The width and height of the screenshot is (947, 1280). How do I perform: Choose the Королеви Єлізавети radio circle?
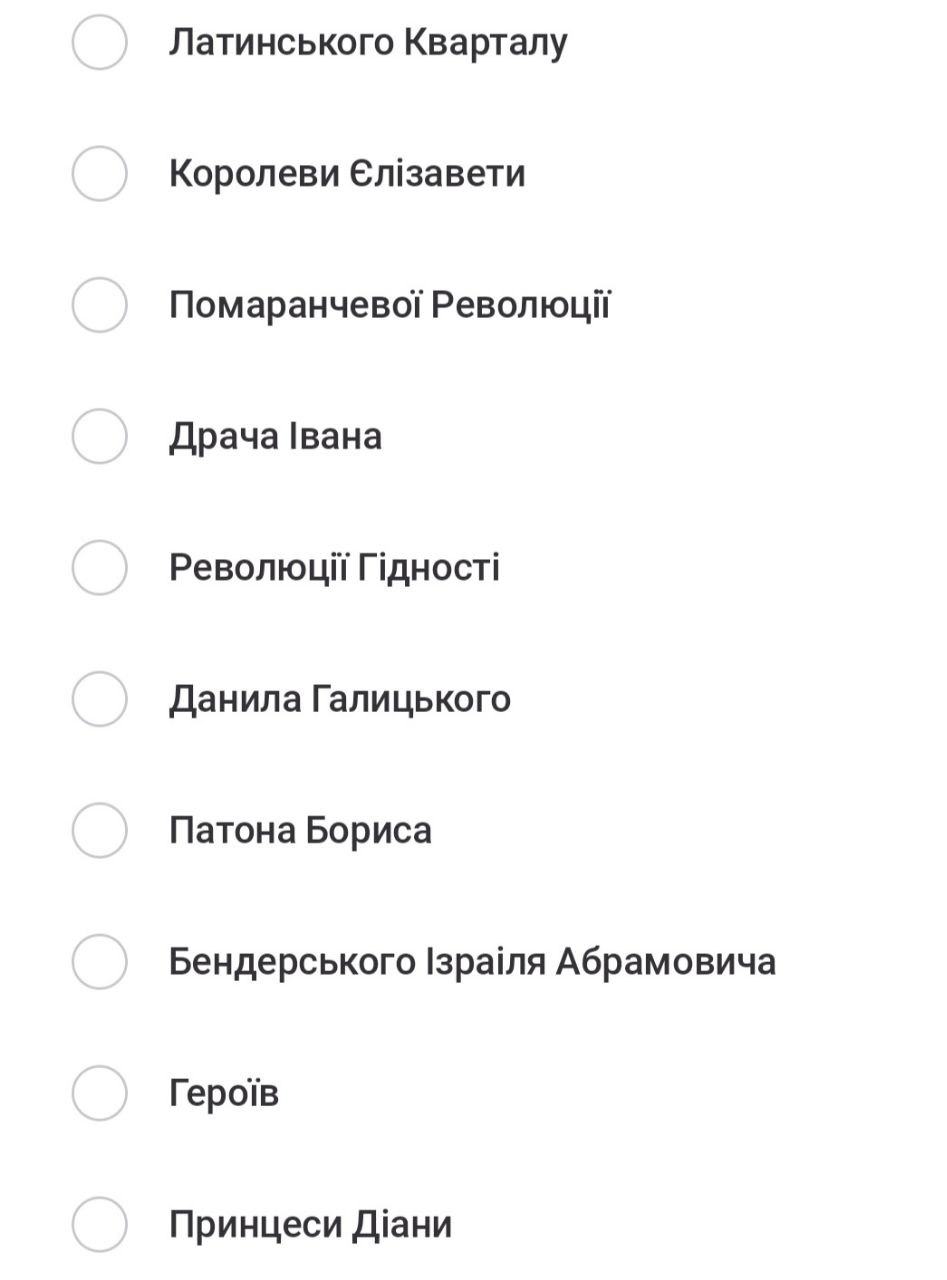tap(99, 173)
